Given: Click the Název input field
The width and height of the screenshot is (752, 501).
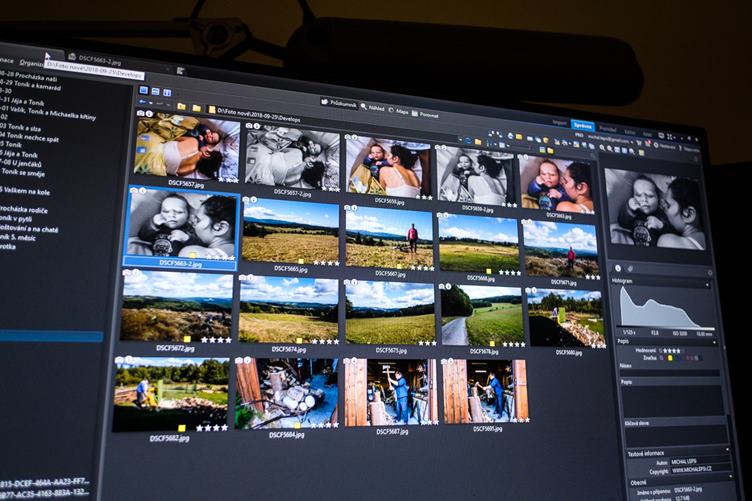Looking at the screenshot, I should [670, 373].
